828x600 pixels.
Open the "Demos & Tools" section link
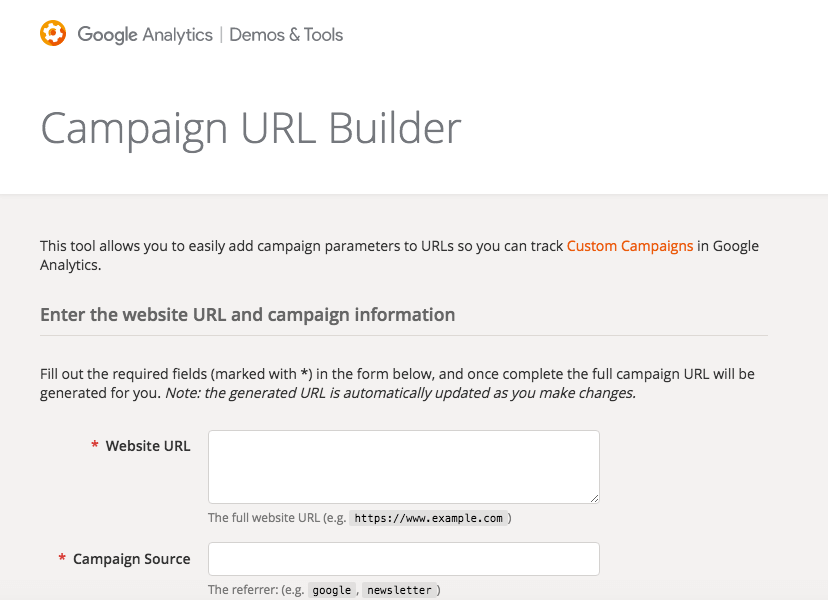click(286, 33)
